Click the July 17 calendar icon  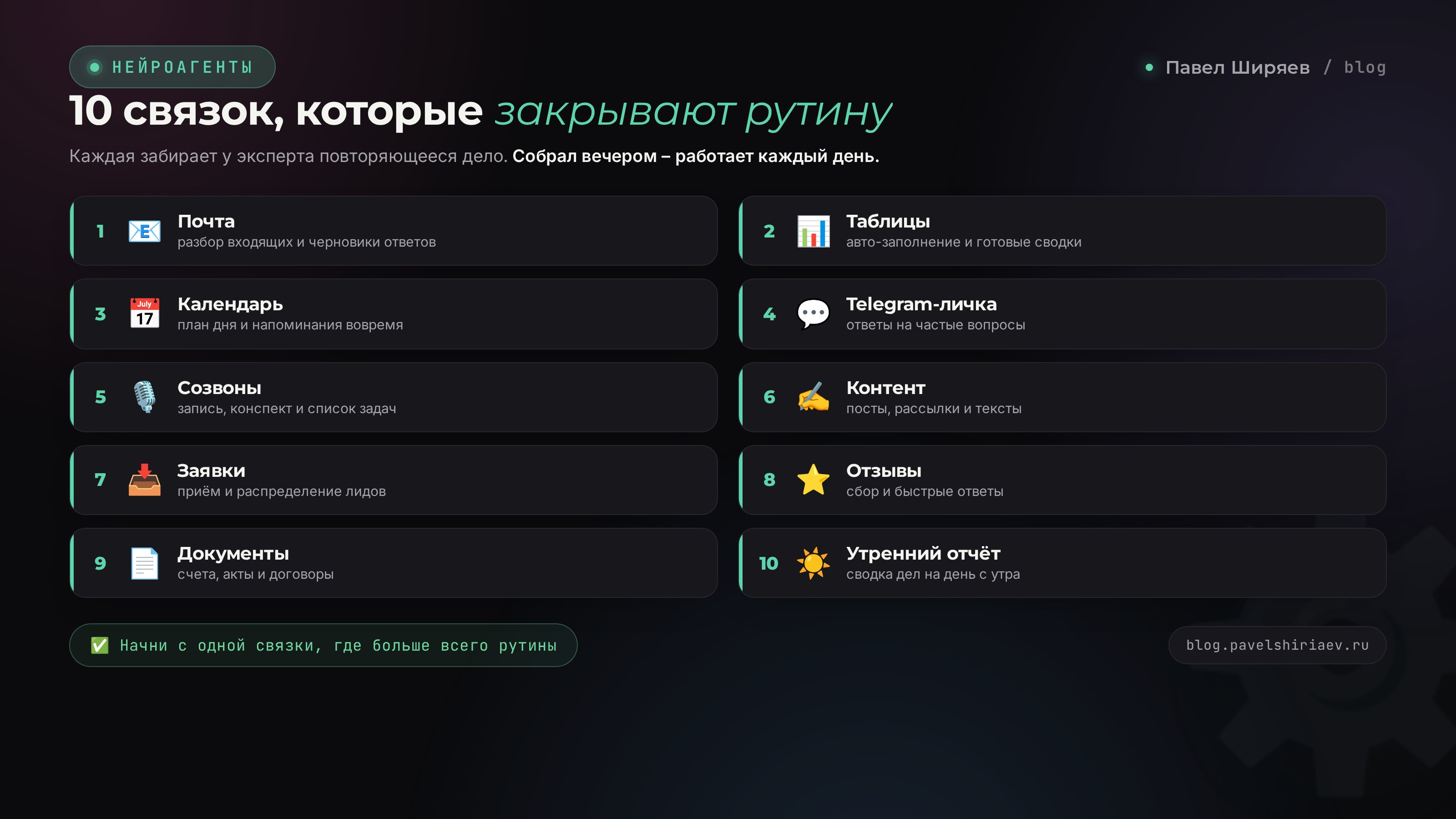coord(144,313)
